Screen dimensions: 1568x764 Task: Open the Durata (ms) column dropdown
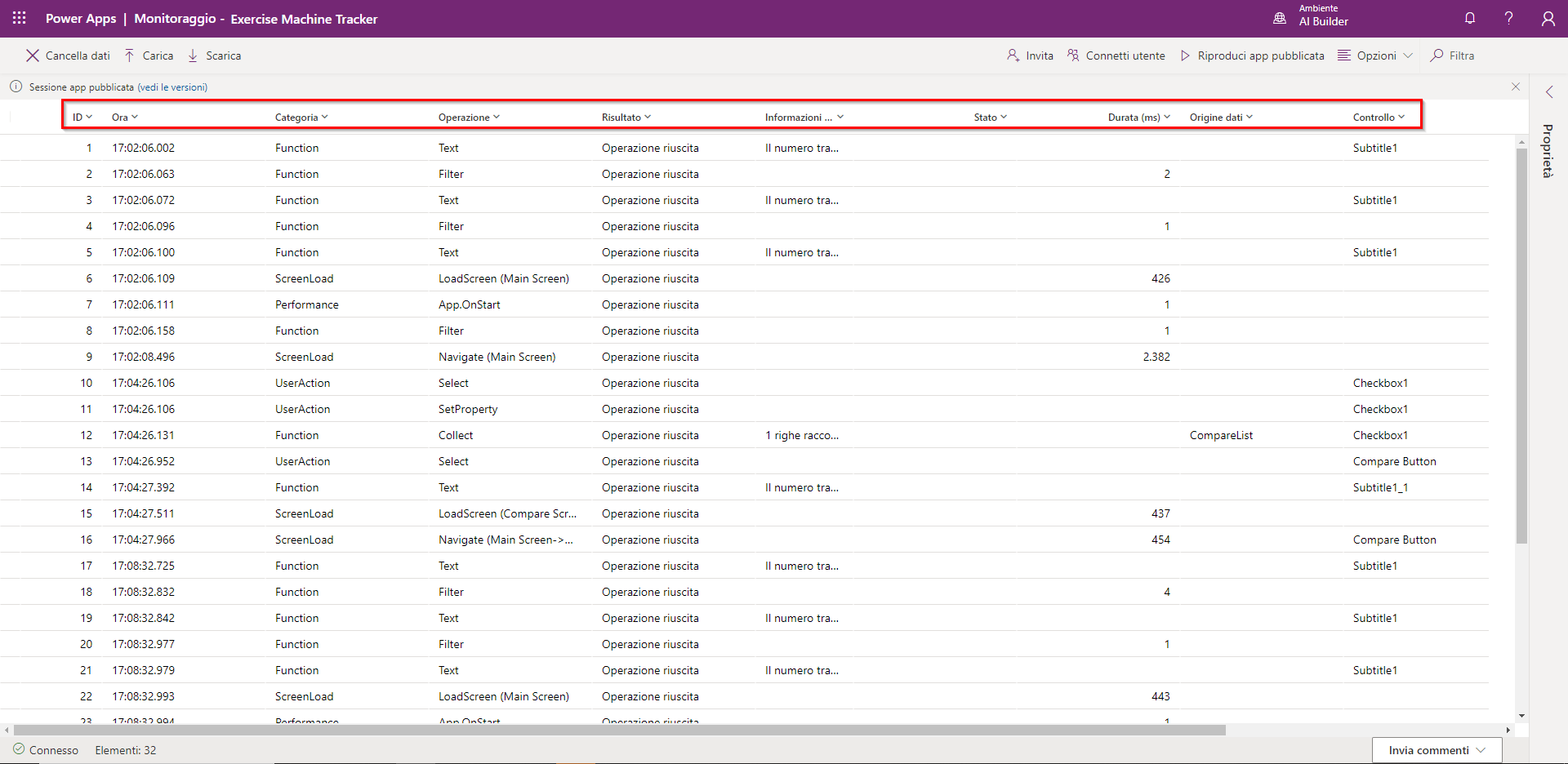(1138, 118)
